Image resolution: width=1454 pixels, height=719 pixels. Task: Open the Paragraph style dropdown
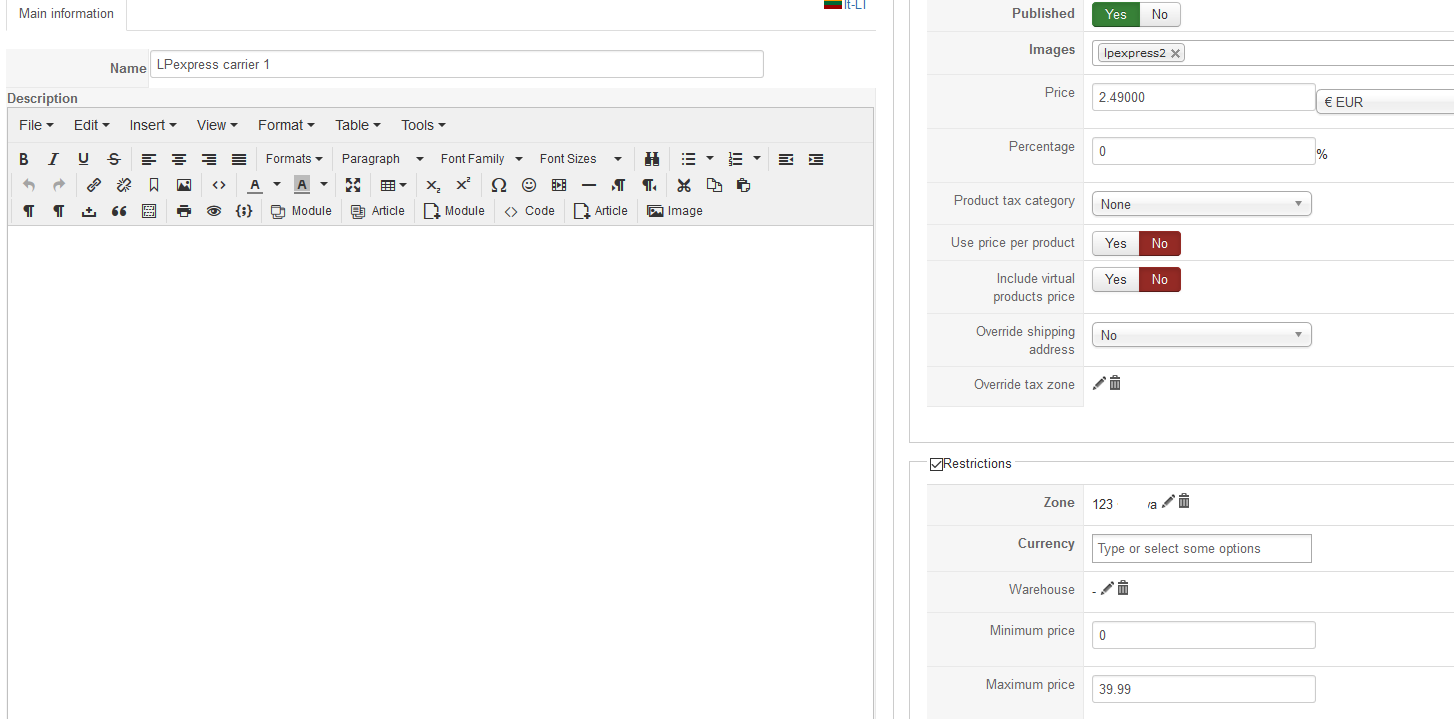[x=383, y=159]
